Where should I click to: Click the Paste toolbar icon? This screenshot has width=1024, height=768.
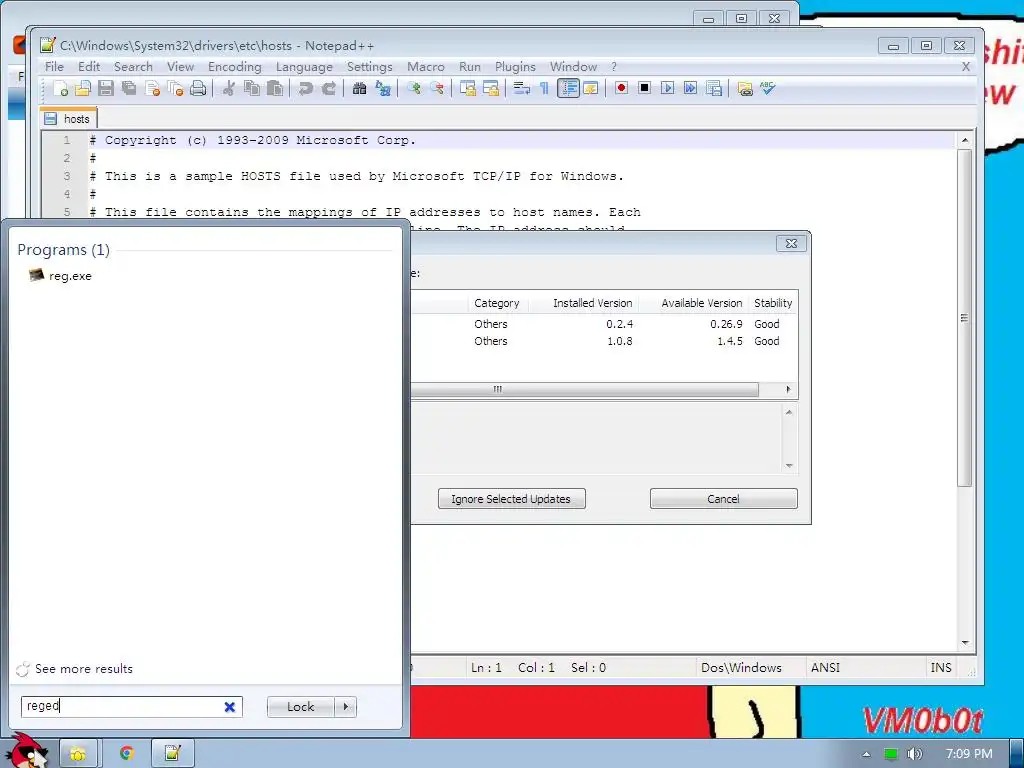275,88
